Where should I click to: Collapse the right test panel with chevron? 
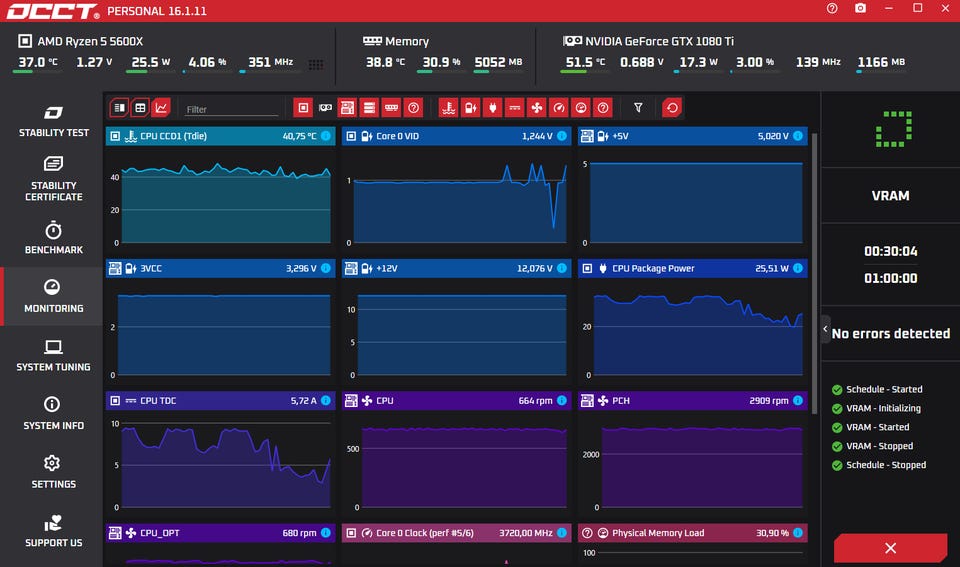825,329
